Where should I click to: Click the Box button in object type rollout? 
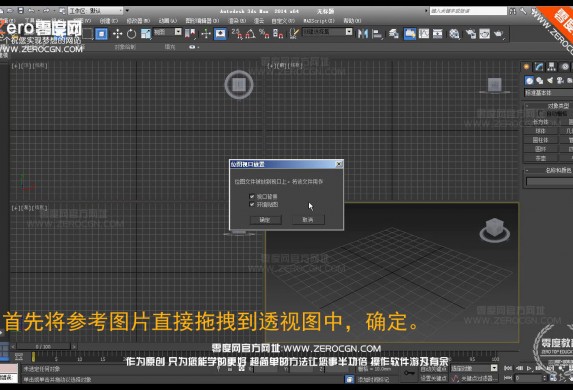coord(540,122)
